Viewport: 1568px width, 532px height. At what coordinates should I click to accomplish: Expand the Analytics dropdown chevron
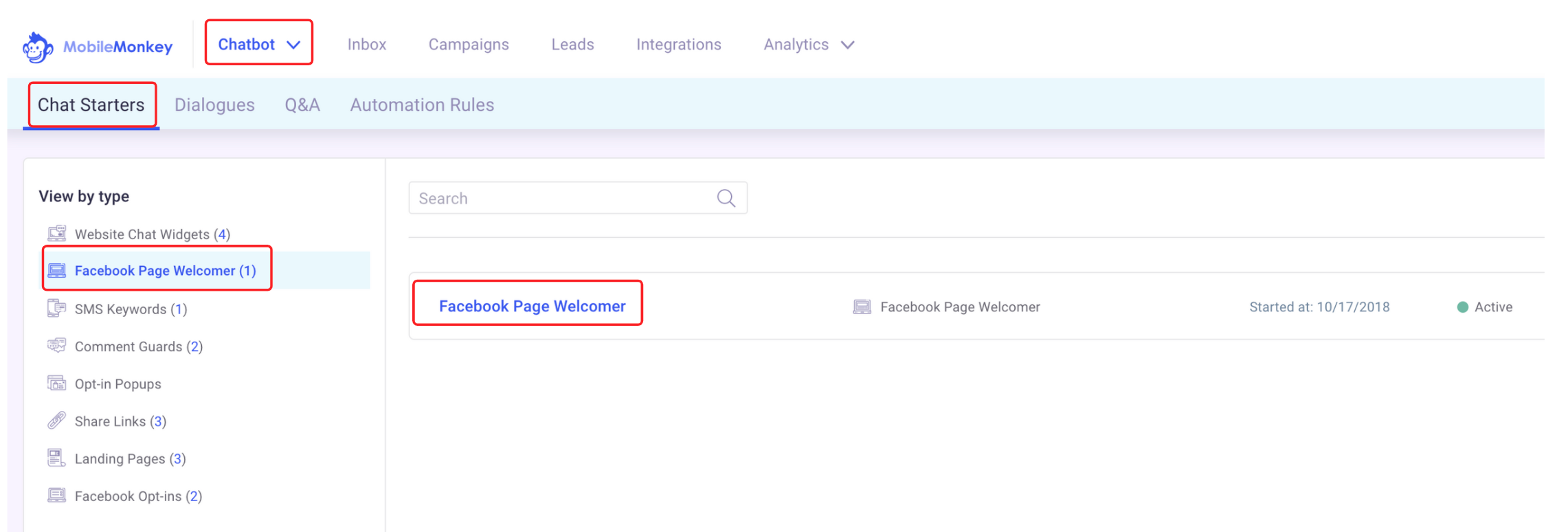pyautogui.click(x=848, y=45)
